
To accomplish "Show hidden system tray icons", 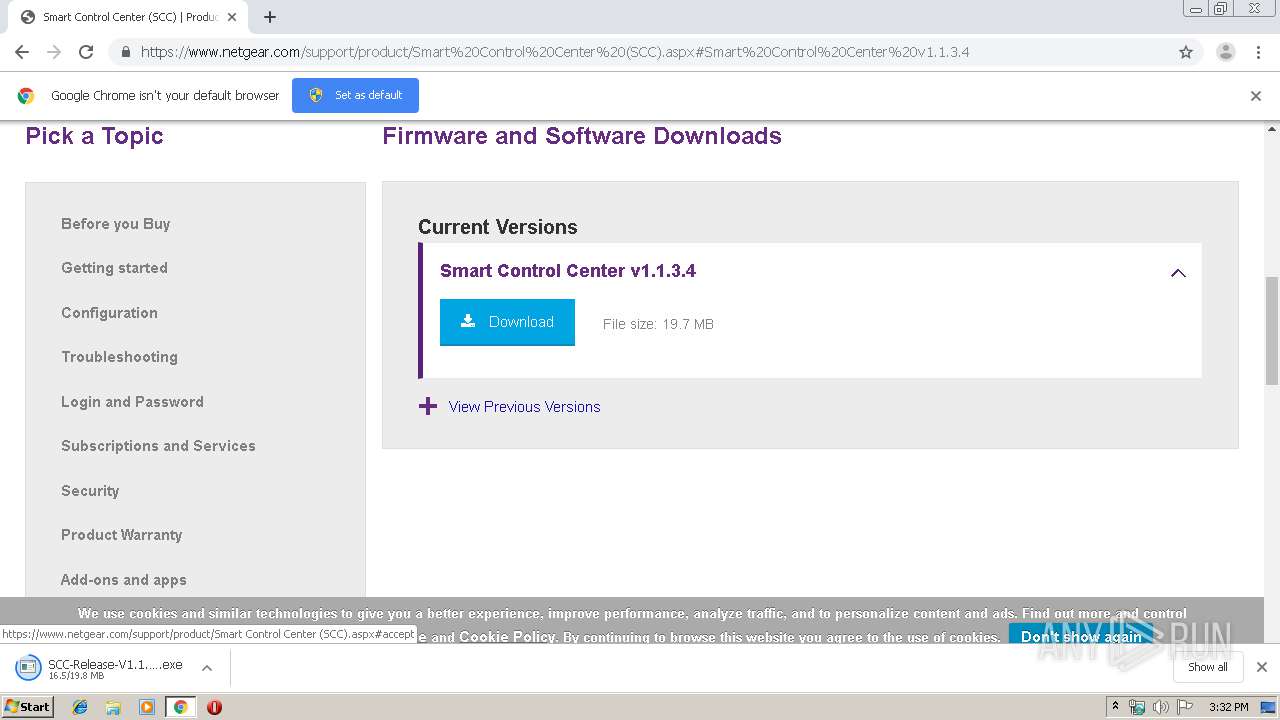I will 1116,707.
